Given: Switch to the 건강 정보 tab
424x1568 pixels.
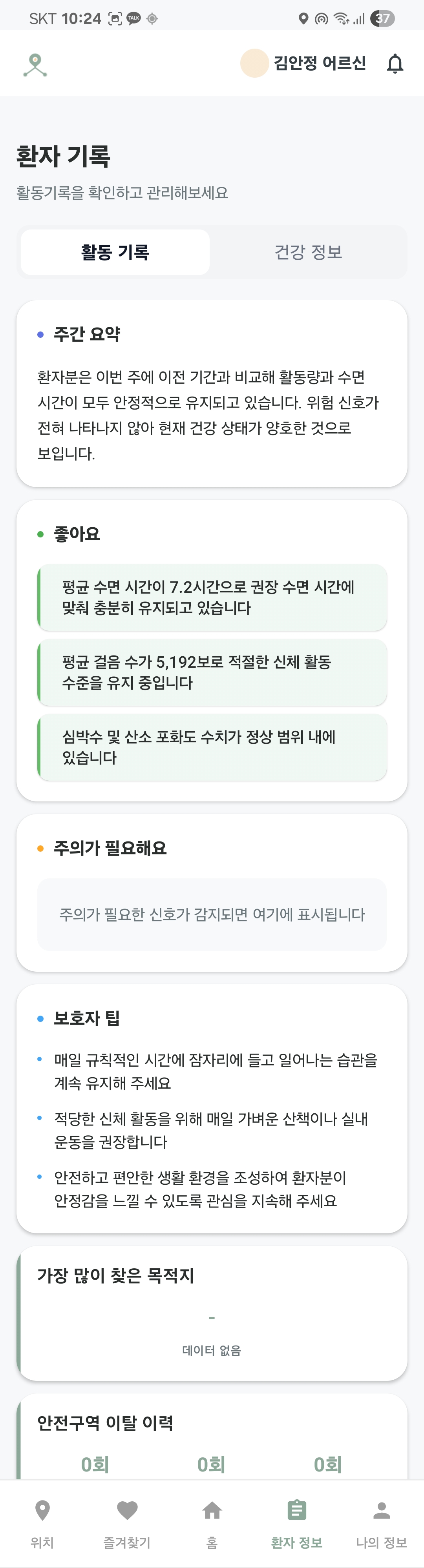Looking at the screenshot, I should coord(308,252).
